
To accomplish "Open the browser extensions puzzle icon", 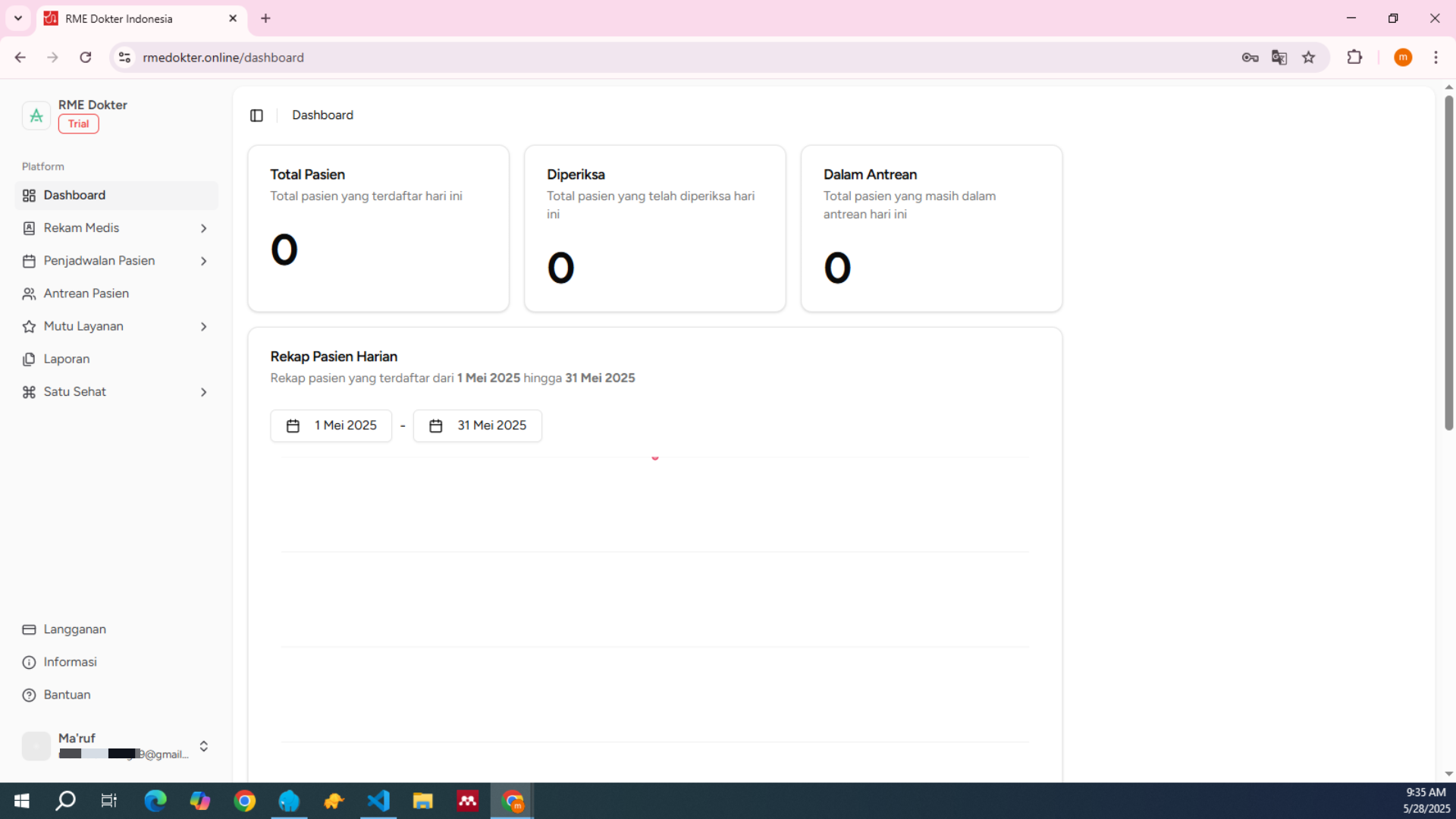I will [1354, 58].
